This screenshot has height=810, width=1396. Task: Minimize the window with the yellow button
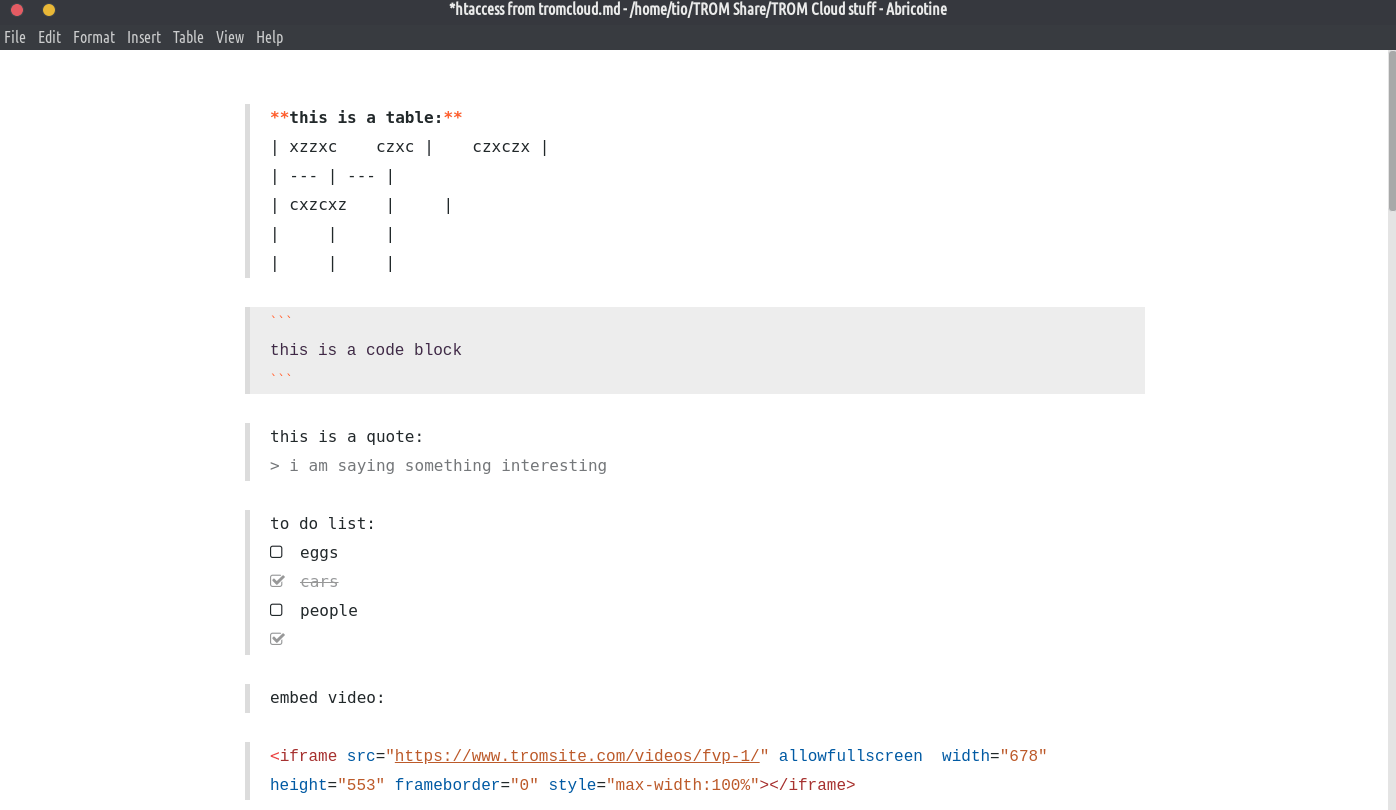[x=49, y=10]
